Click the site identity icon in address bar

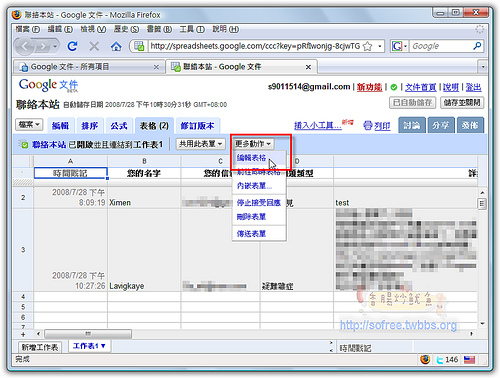pyautogui.click(x=139, y=46)
